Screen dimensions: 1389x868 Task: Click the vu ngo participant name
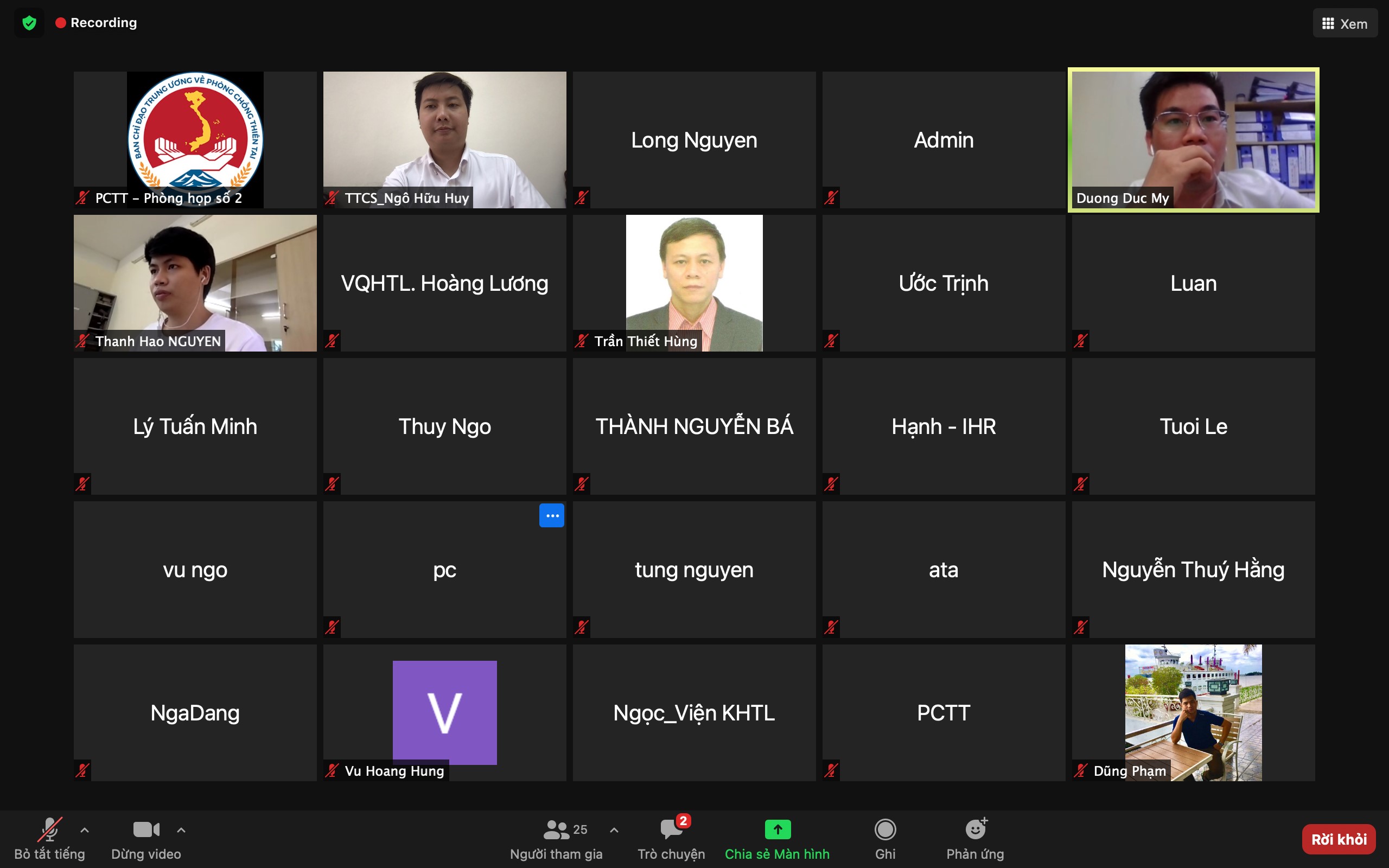(195, 571)
